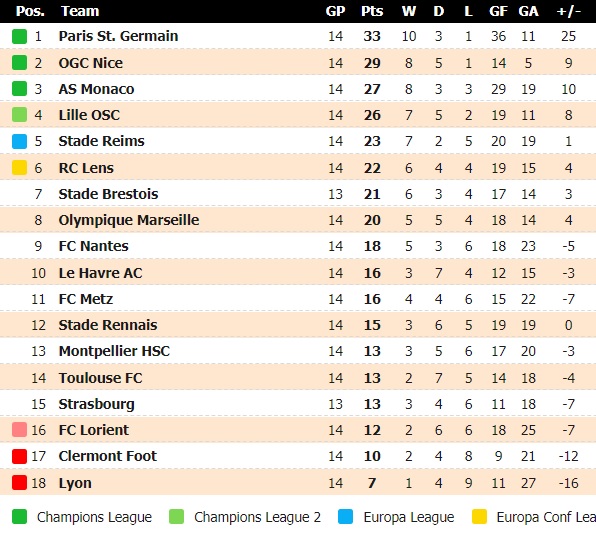The height and width of the screenshot is (541, 596).
Task: Open Olympique Marseille team name
Action: click(x=129, y=220)
